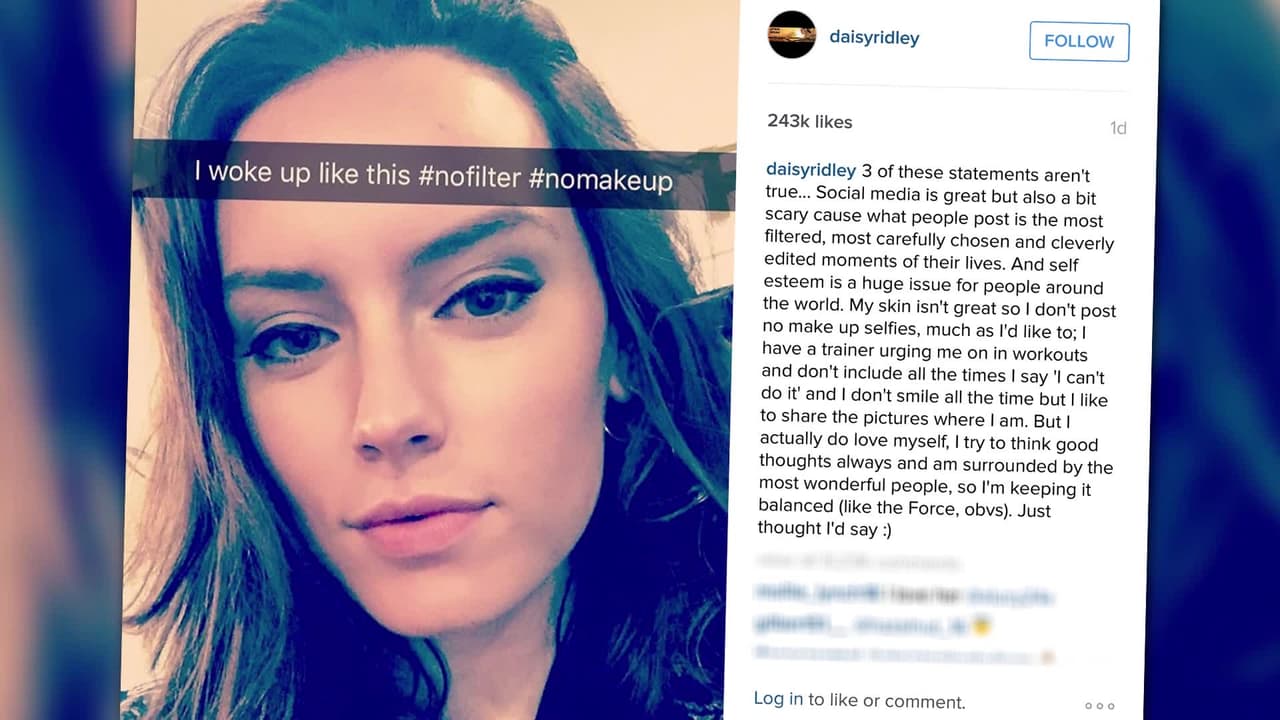Click the Log in link
1280x720 pixels.
pos(778,699)
